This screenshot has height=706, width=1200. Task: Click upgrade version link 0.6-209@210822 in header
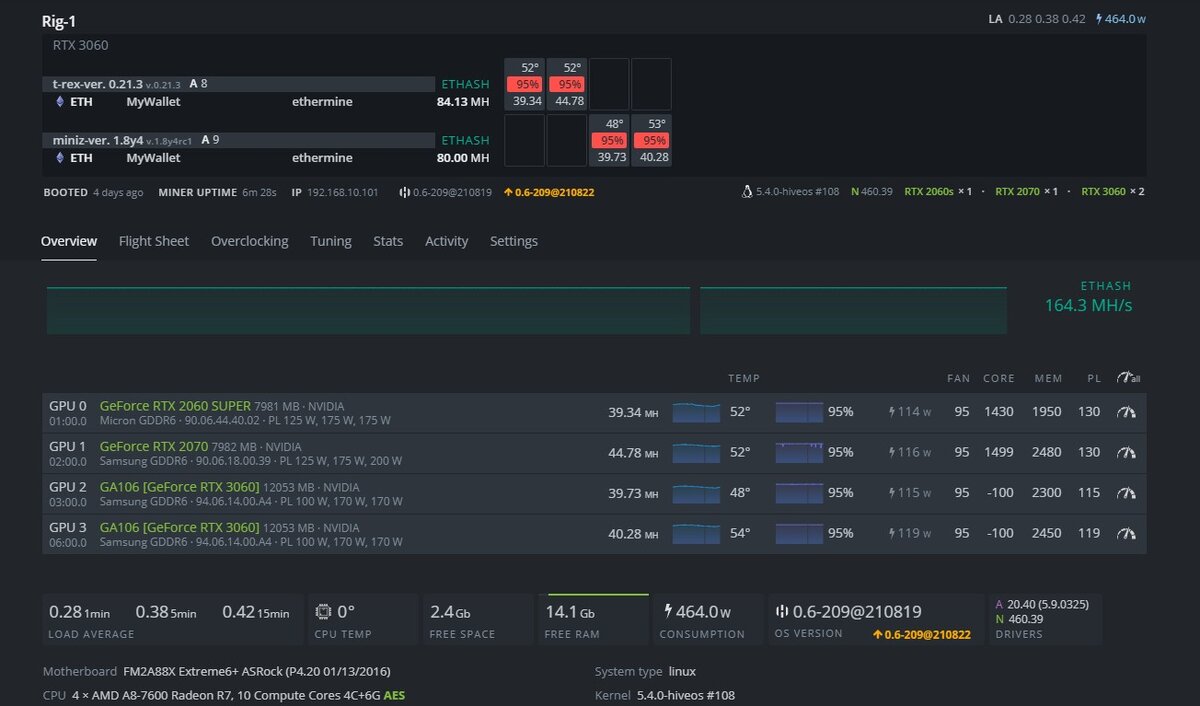[x=548, y=192]
